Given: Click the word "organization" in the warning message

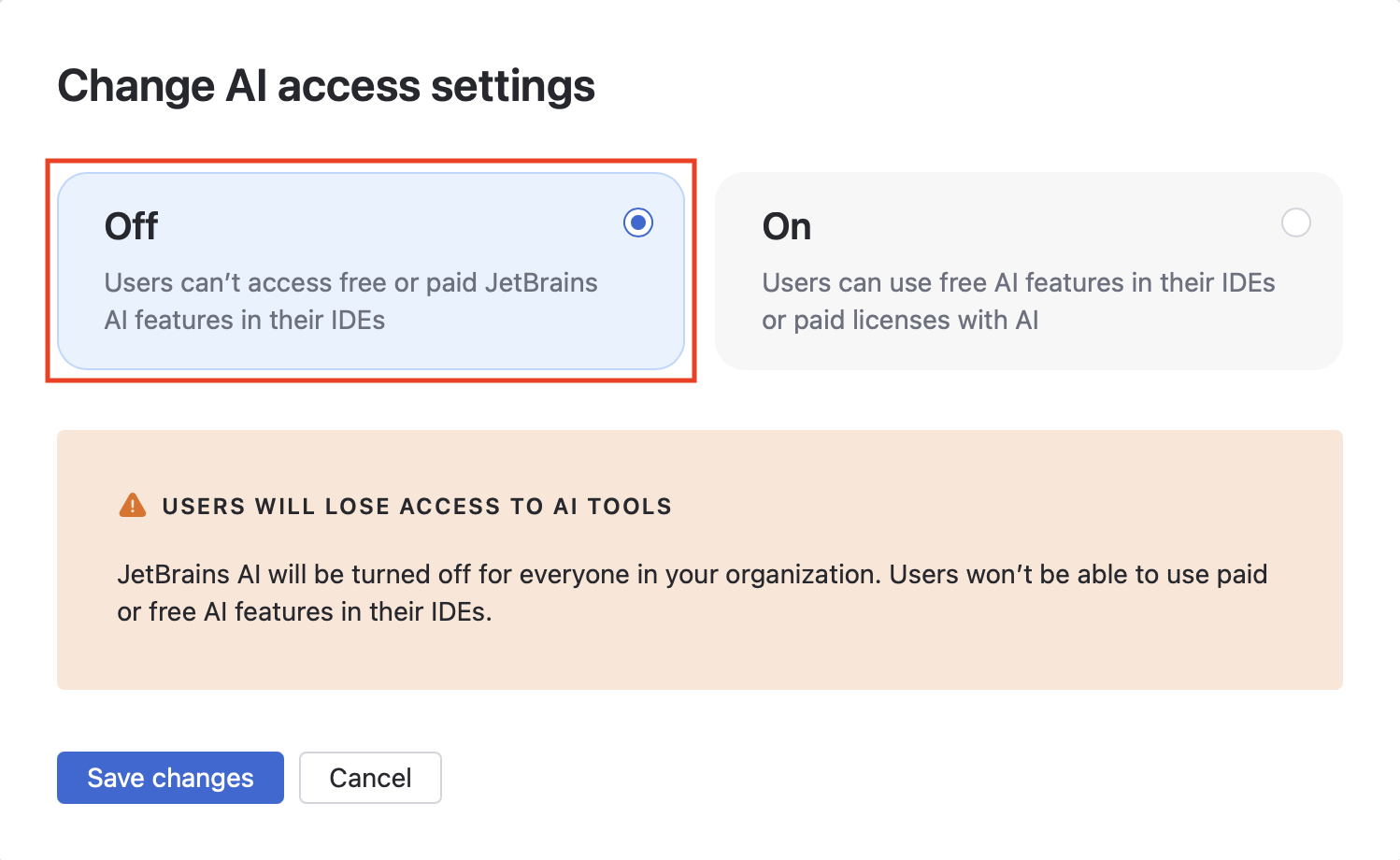Looking at the screenshot, I should pyautogui.click(x=802, y=574).
